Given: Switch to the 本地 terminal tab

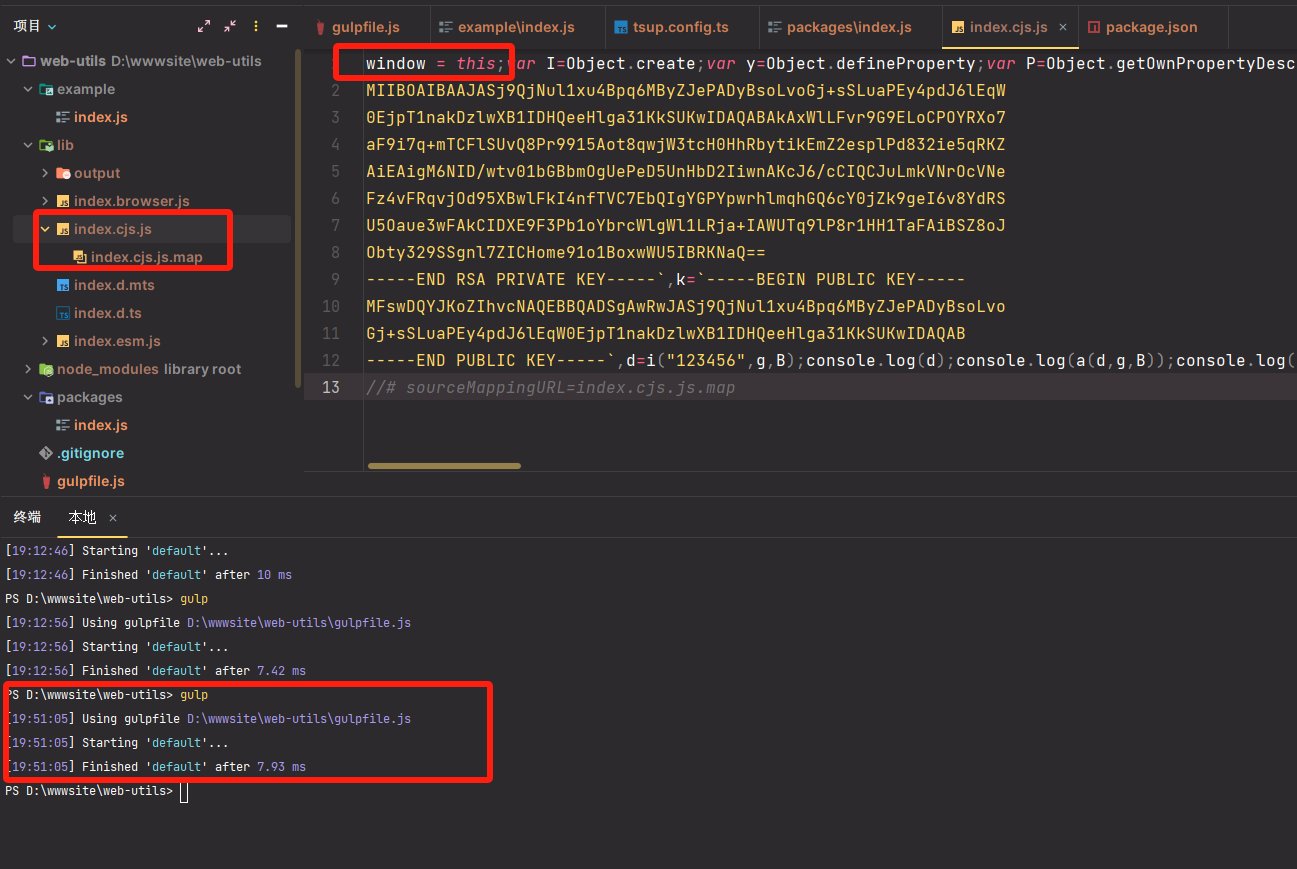Looking at the screenshot, I should [x=82, y=517].
